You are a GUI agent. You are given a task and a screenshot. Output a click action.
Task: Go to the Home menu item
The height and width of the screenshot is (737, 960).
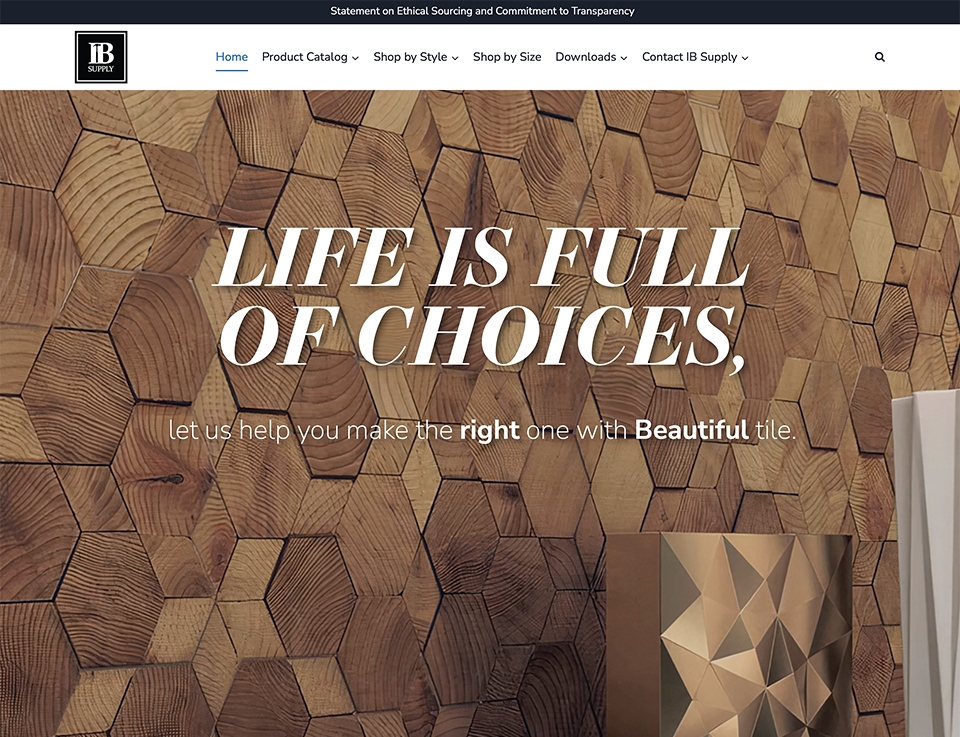point(231,57)
